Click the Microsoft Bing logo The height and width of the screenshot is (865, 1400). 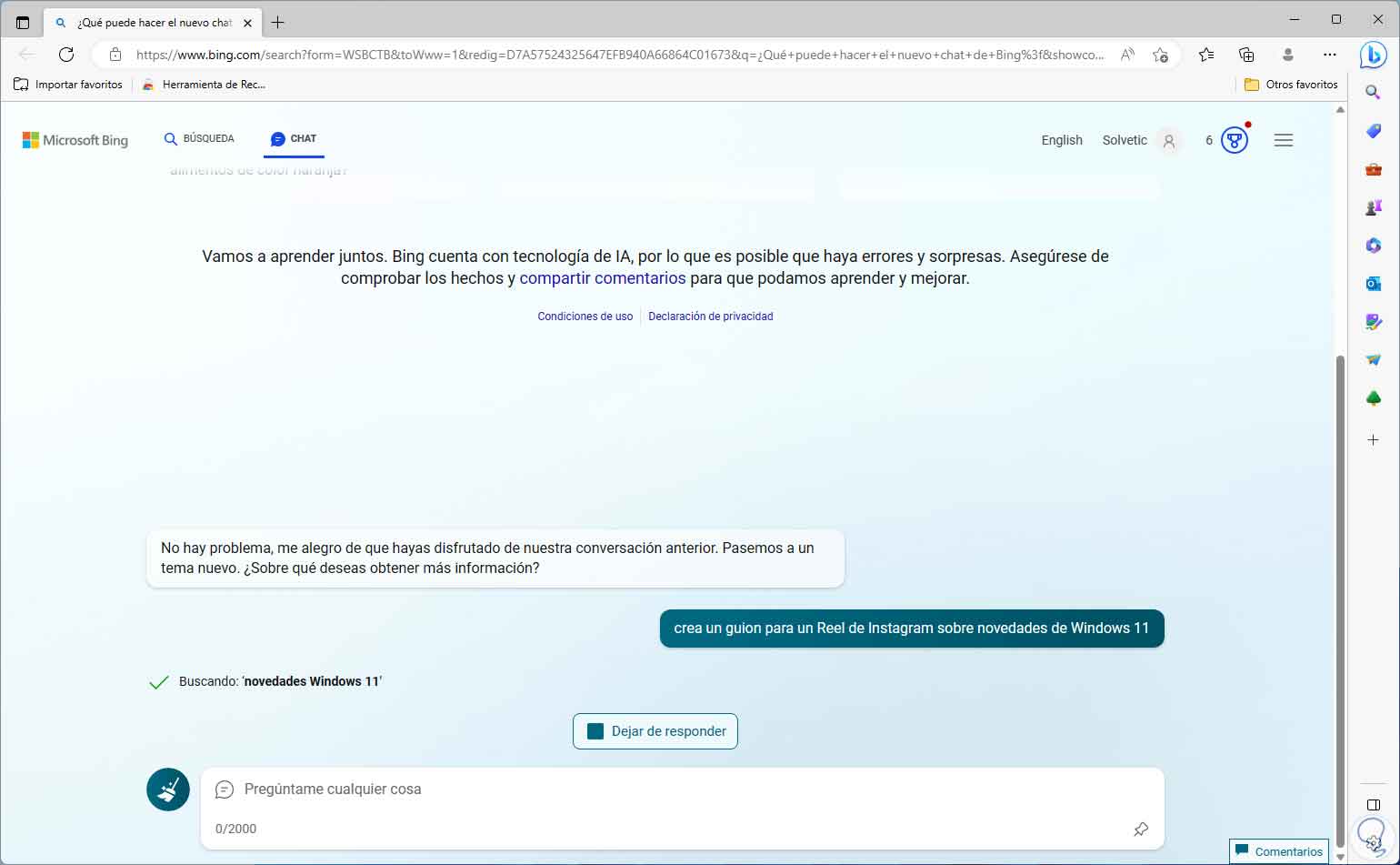point(75,140)
